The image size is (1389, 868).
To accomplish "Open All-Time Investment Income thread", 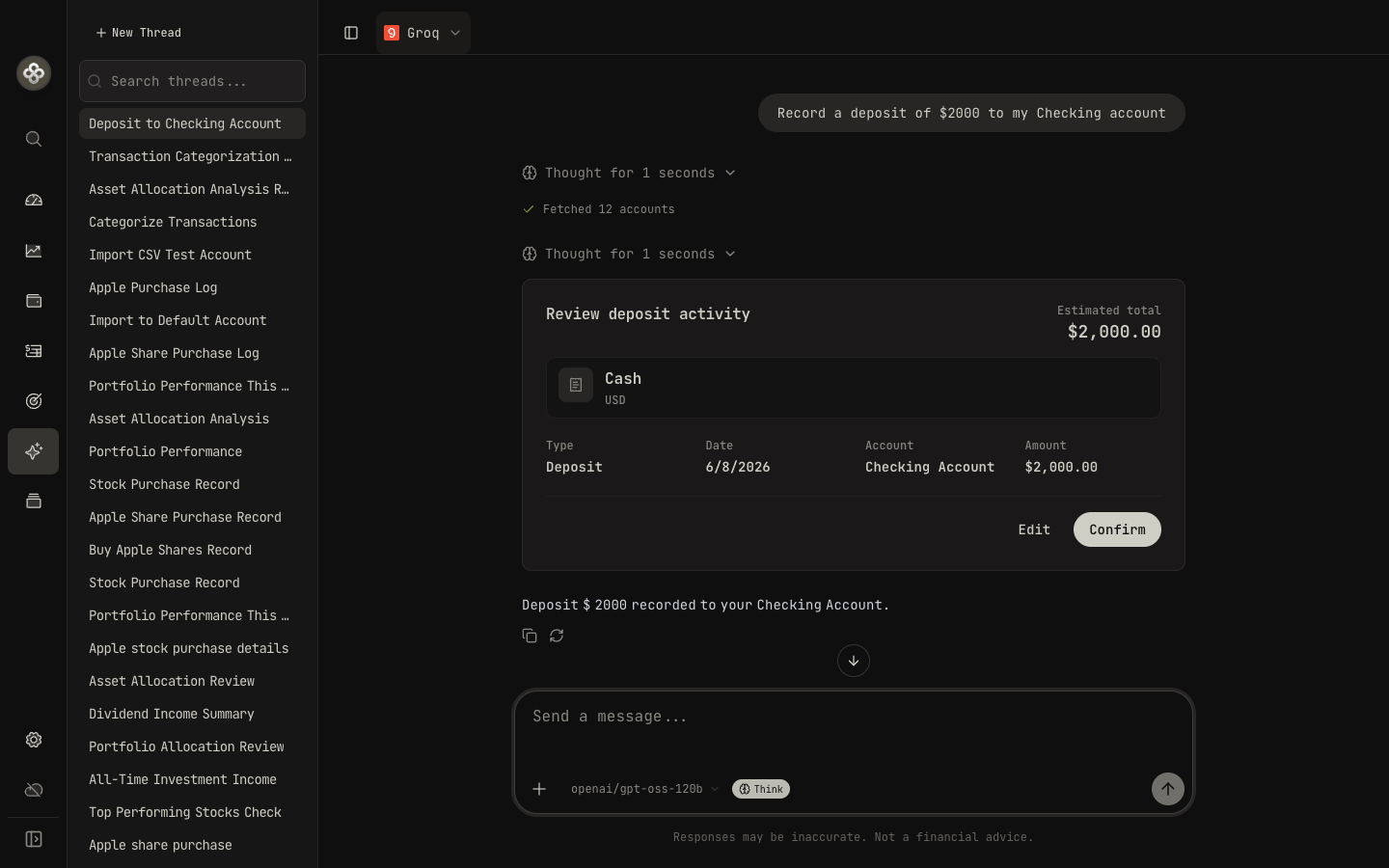I will pos(192,779).
